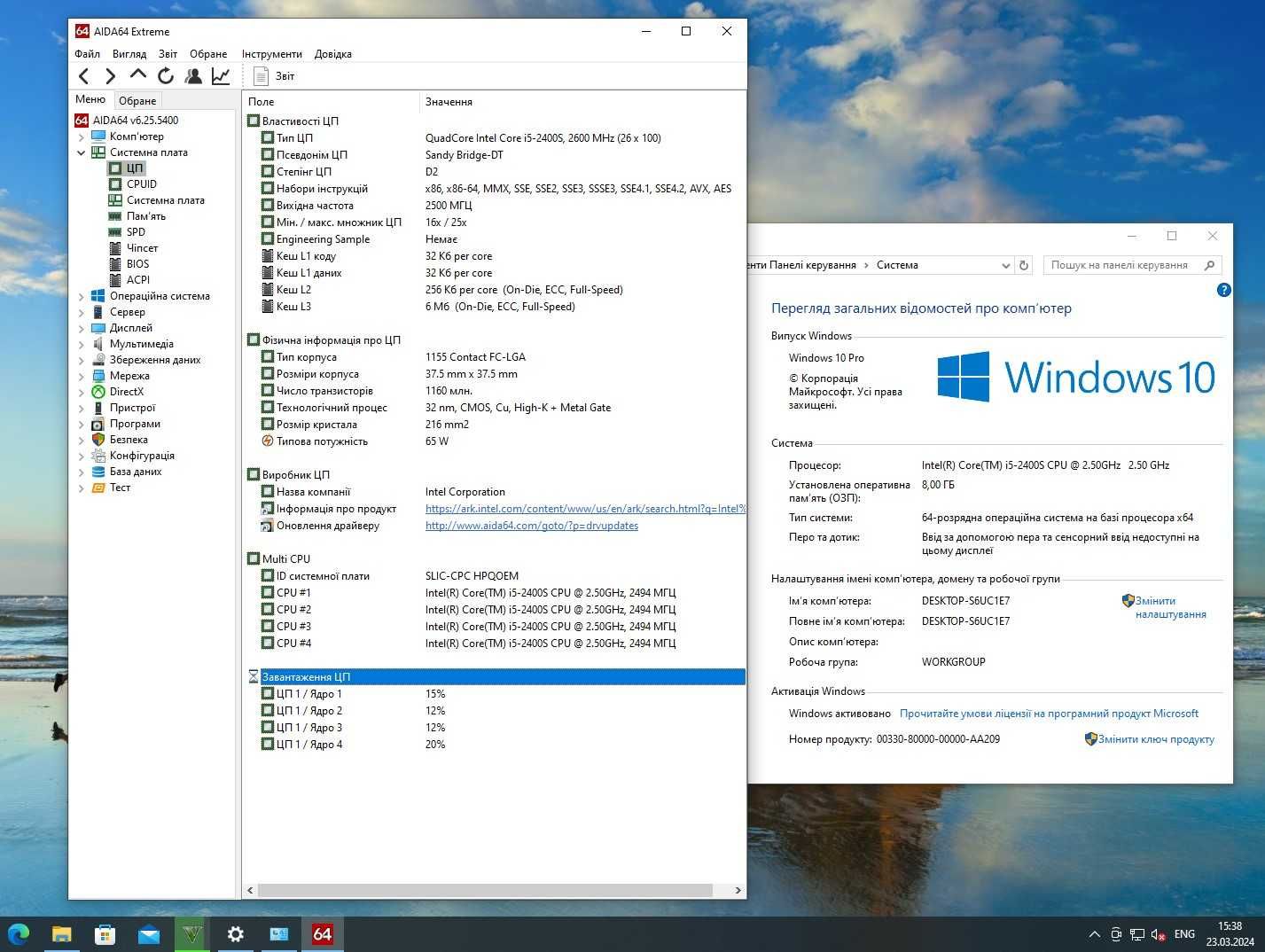
Task: Open the Файл menu
Action: [87, 54]
